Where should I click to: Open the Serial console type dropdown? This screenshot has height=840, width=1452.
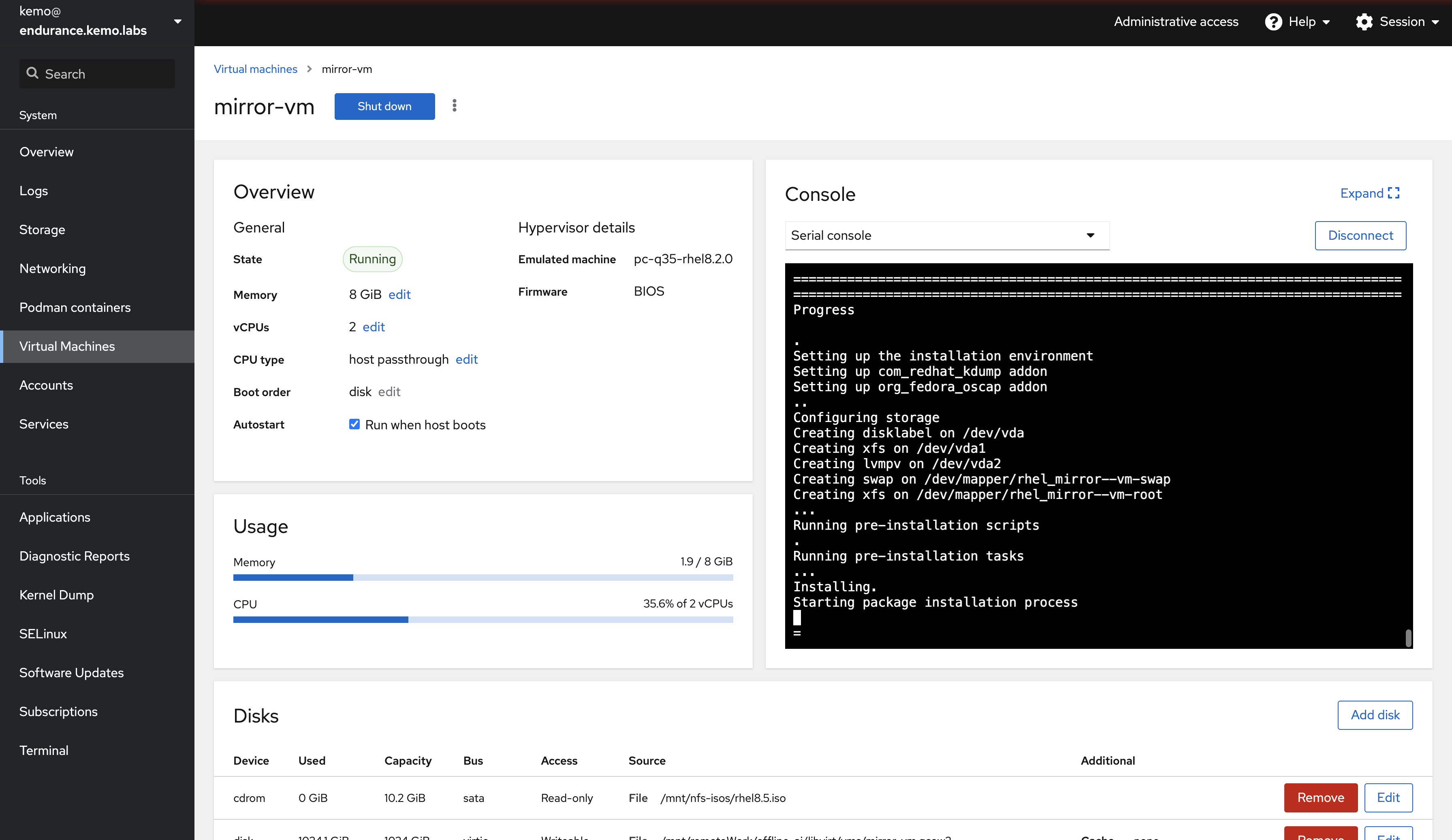pyautogui.click(x=947, y=235)
